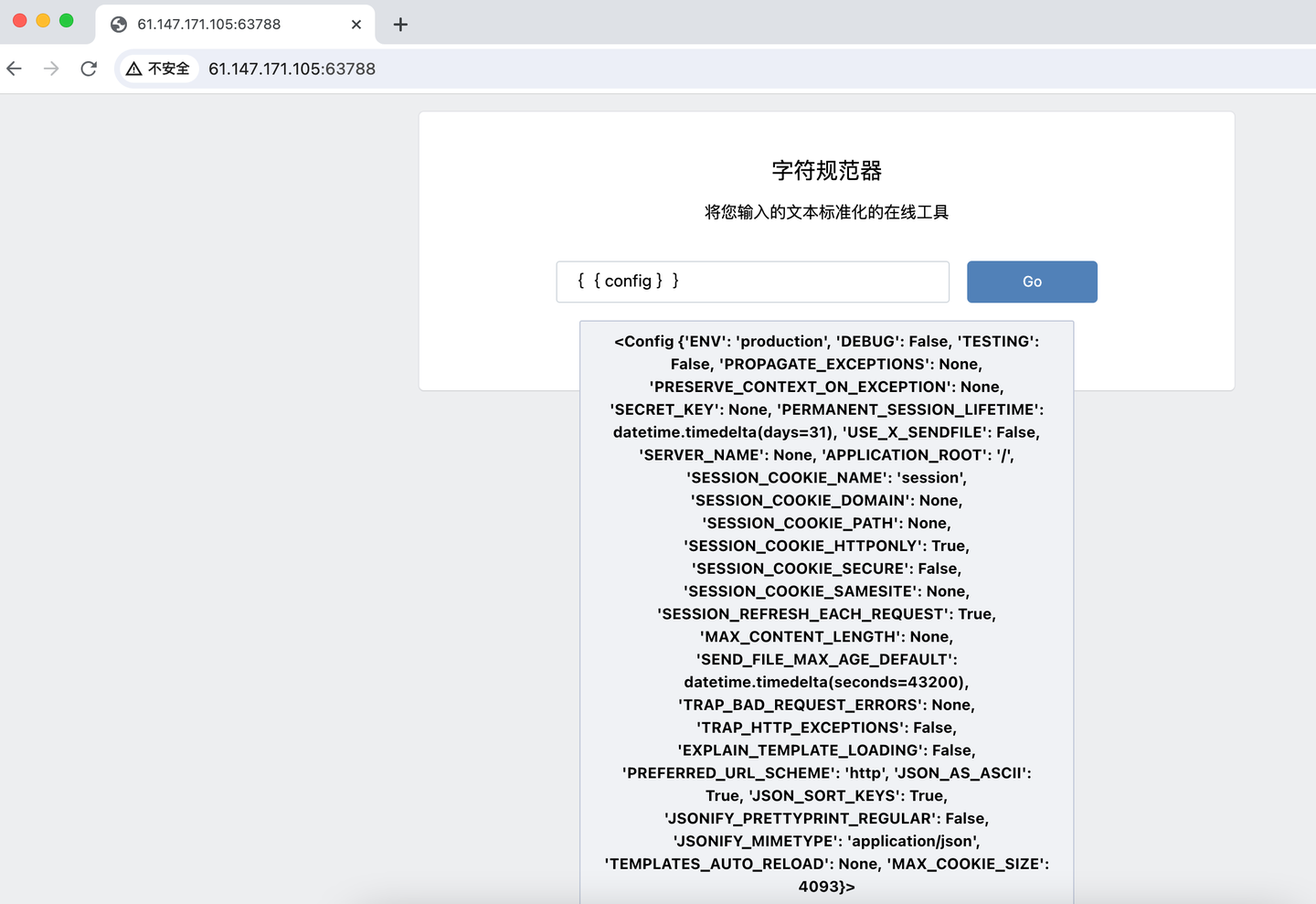Close the current tab with its X
This screenshot has width=1316, height=904.
coord(356,25)
